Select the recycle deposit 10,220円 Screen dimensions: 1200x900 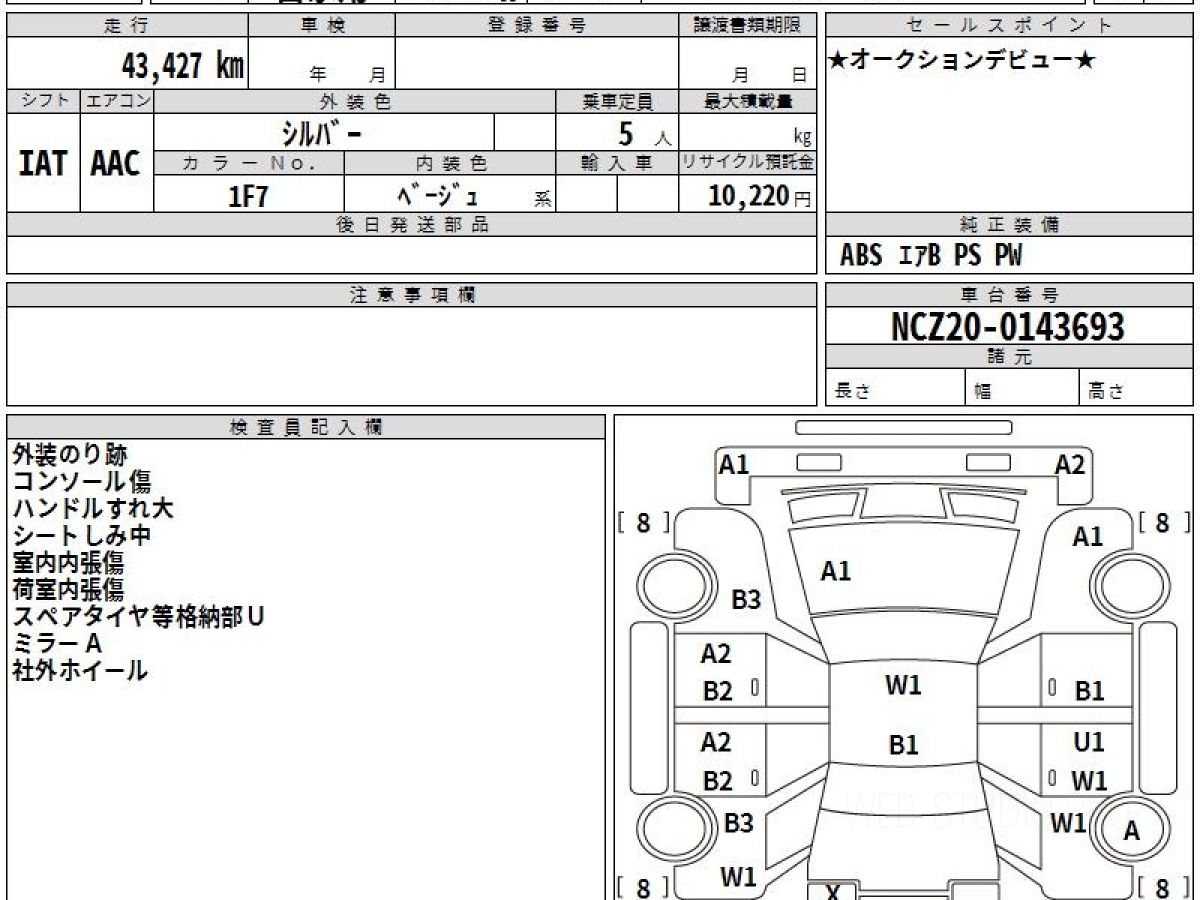(x=760, y=196)
